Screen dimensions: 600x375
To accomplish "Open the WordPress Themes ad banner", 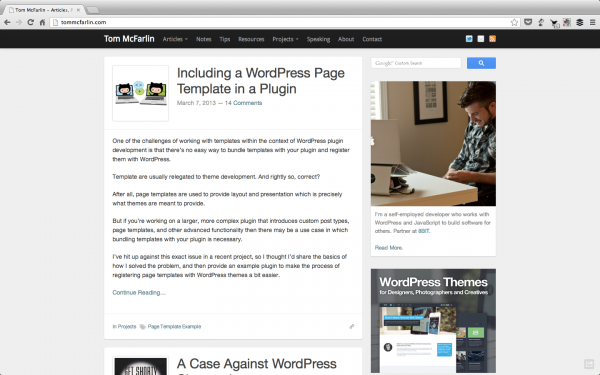I will pos(433,321).
